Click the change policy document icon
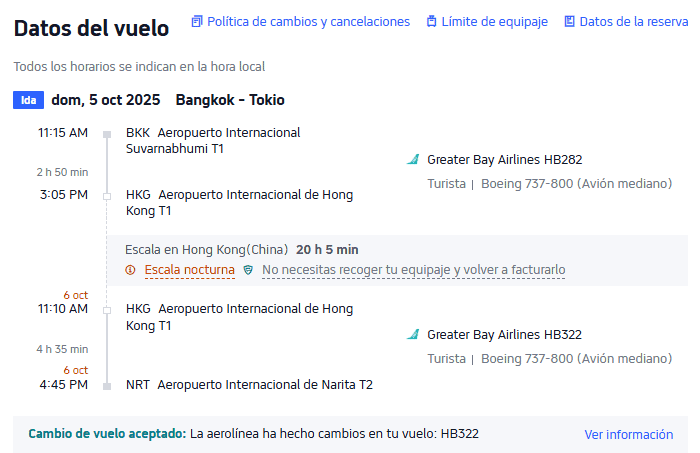This screenshot has width=700, height=453. pos(196,21)
